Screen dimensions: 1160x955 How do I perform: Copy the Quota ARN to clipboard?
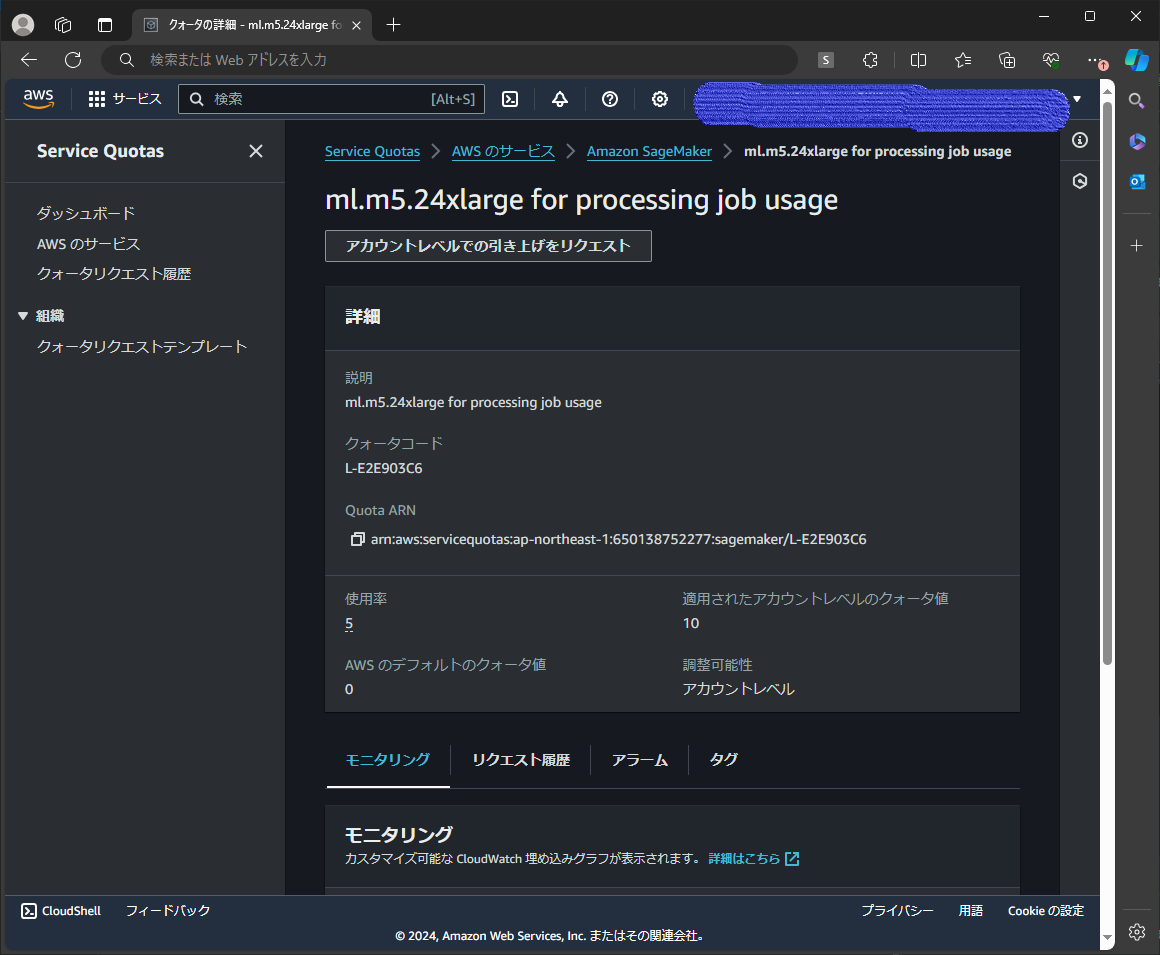click(357, 539)
